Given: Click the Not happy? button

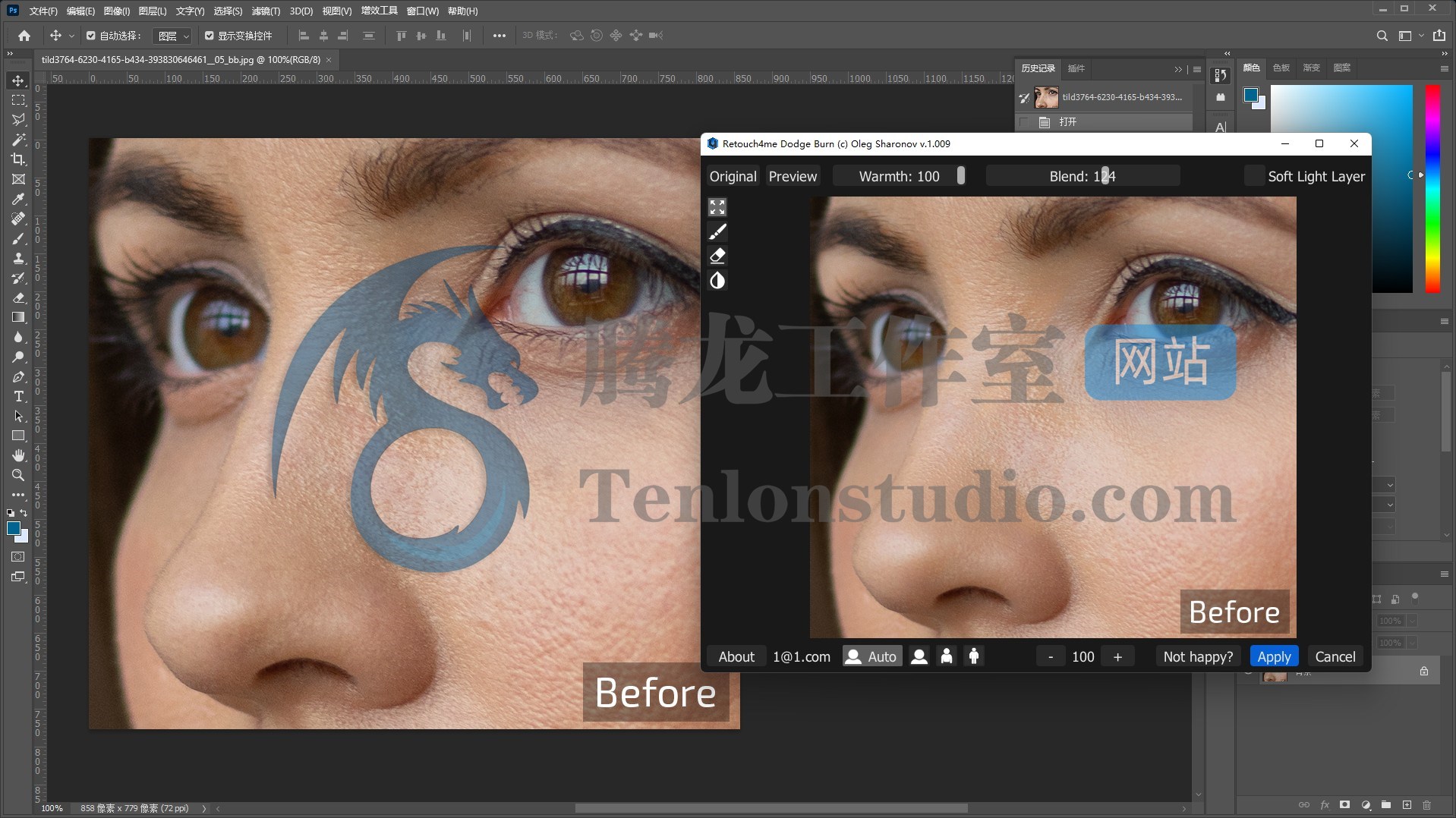Looking at the screenshot, I should (x=1198, y=656).
